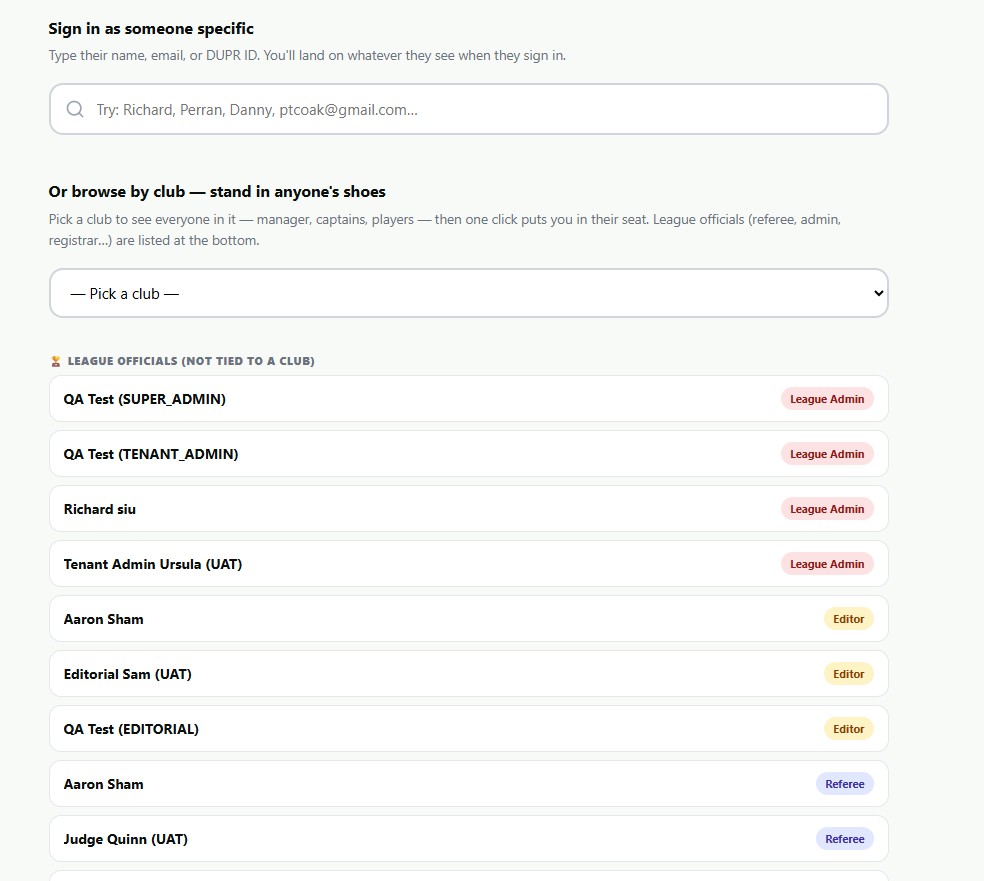The height and width of the screenshot is (881, 984).
Task: Open the Editorial Sam (UAT) row
Action: point(469,674)
